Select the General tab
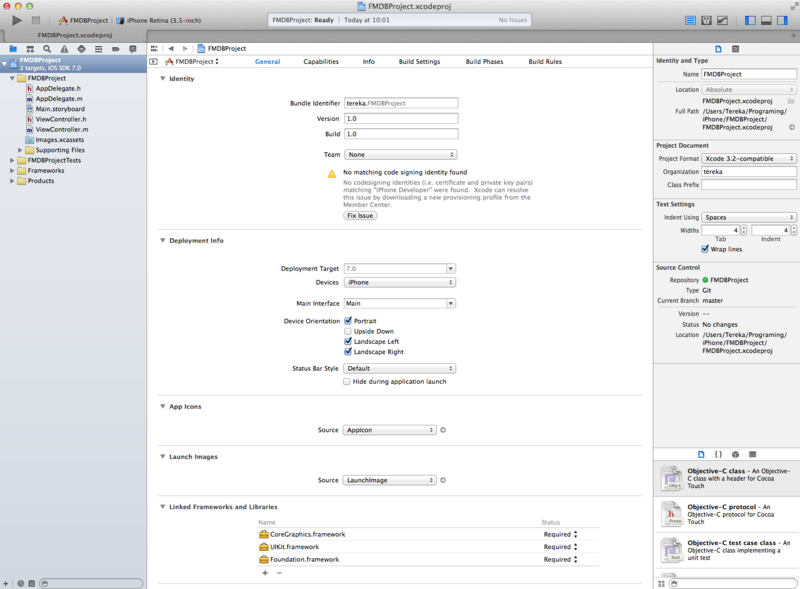The height and width of the screenshot is (589, 800). click(x=267, y=62)
